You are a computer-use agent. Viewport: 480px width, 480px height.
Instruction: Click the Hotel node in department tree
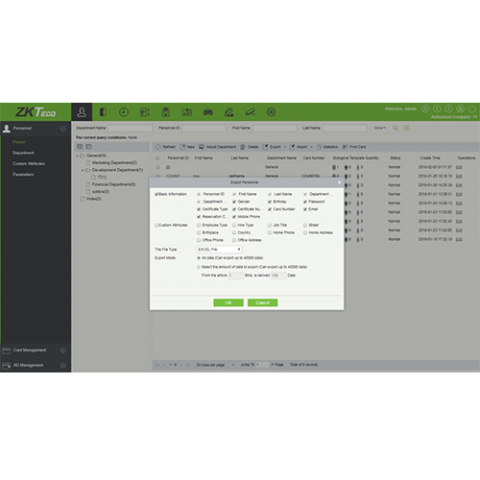[x=94, y=199]
